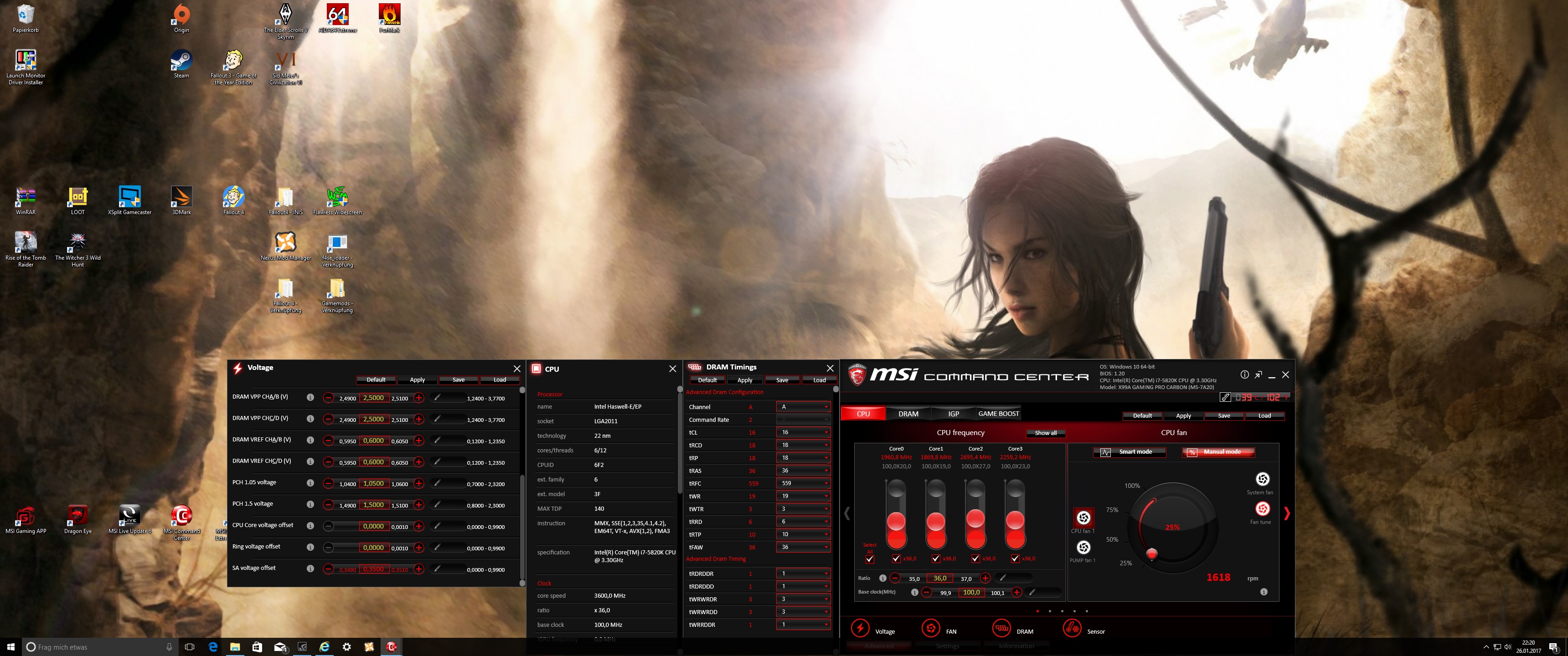The width and height of the screenshot is (1568, 656).
Task: Click the red right arrow to next page
Action: pos(1287,513)
